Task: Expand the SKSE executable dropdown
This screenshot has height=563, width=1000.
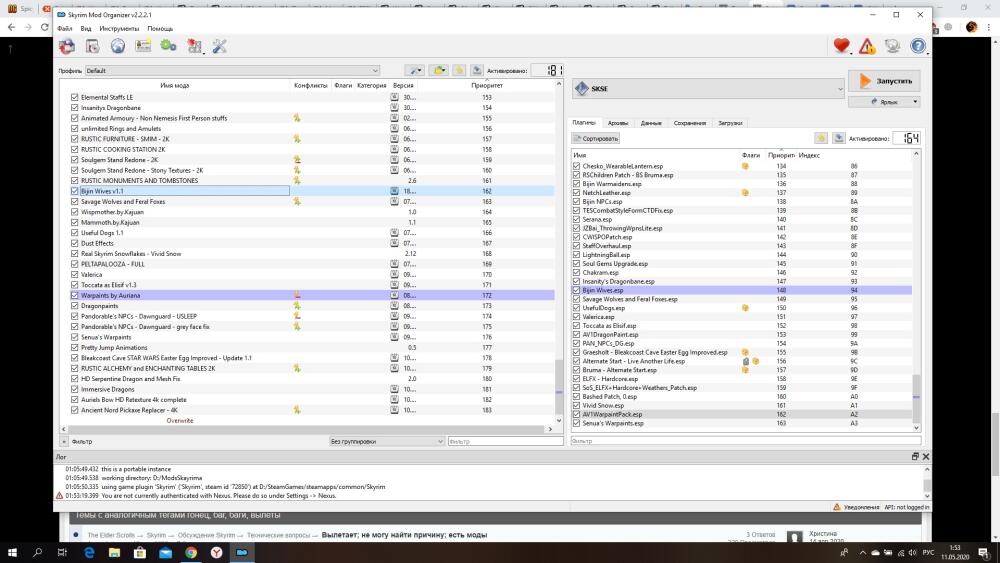Action: [709, 89]
